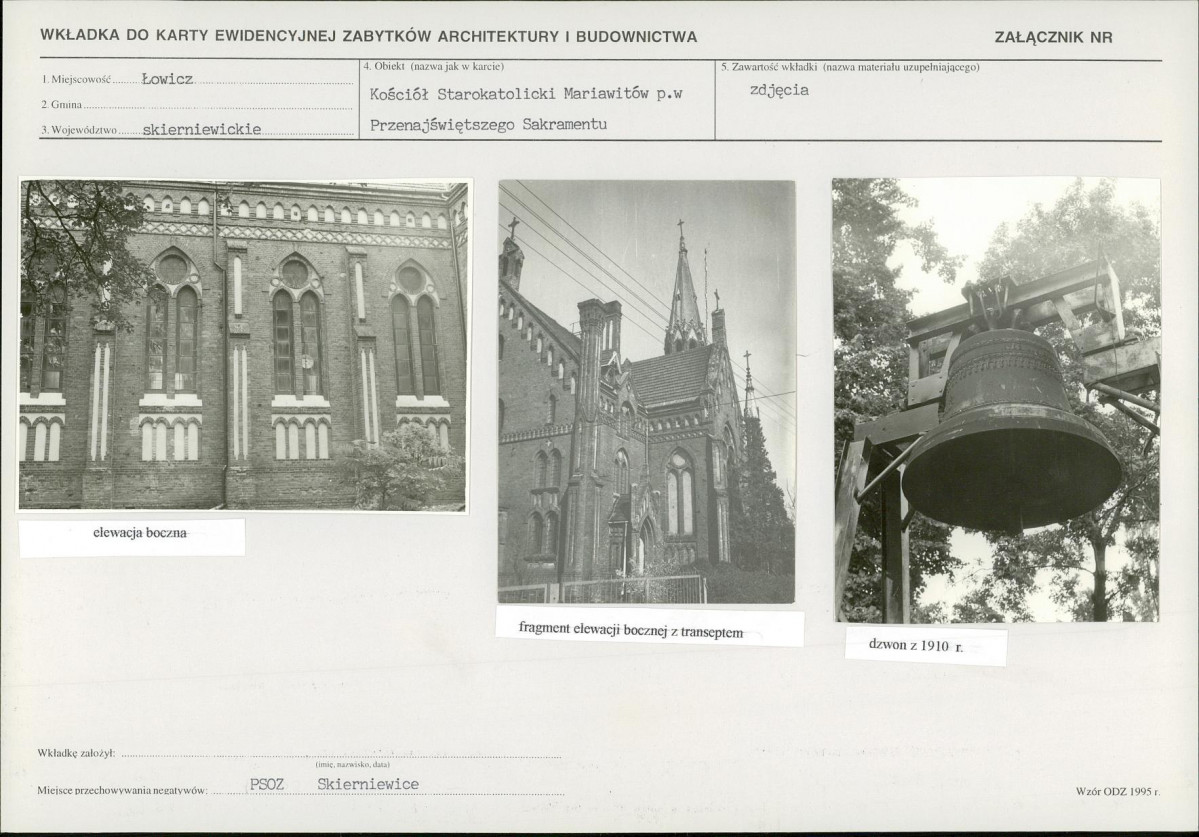Image resolution: width=1199 pixels, height=837 pixels.
Task: Select the empty Gmina field line
Action: 197,104
